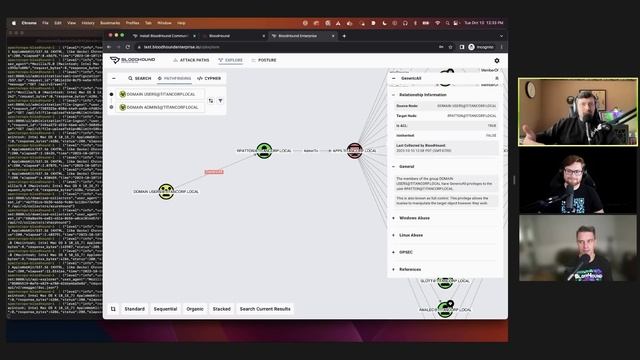Open the Chrome side panel icon

click(x=462, y=47)
